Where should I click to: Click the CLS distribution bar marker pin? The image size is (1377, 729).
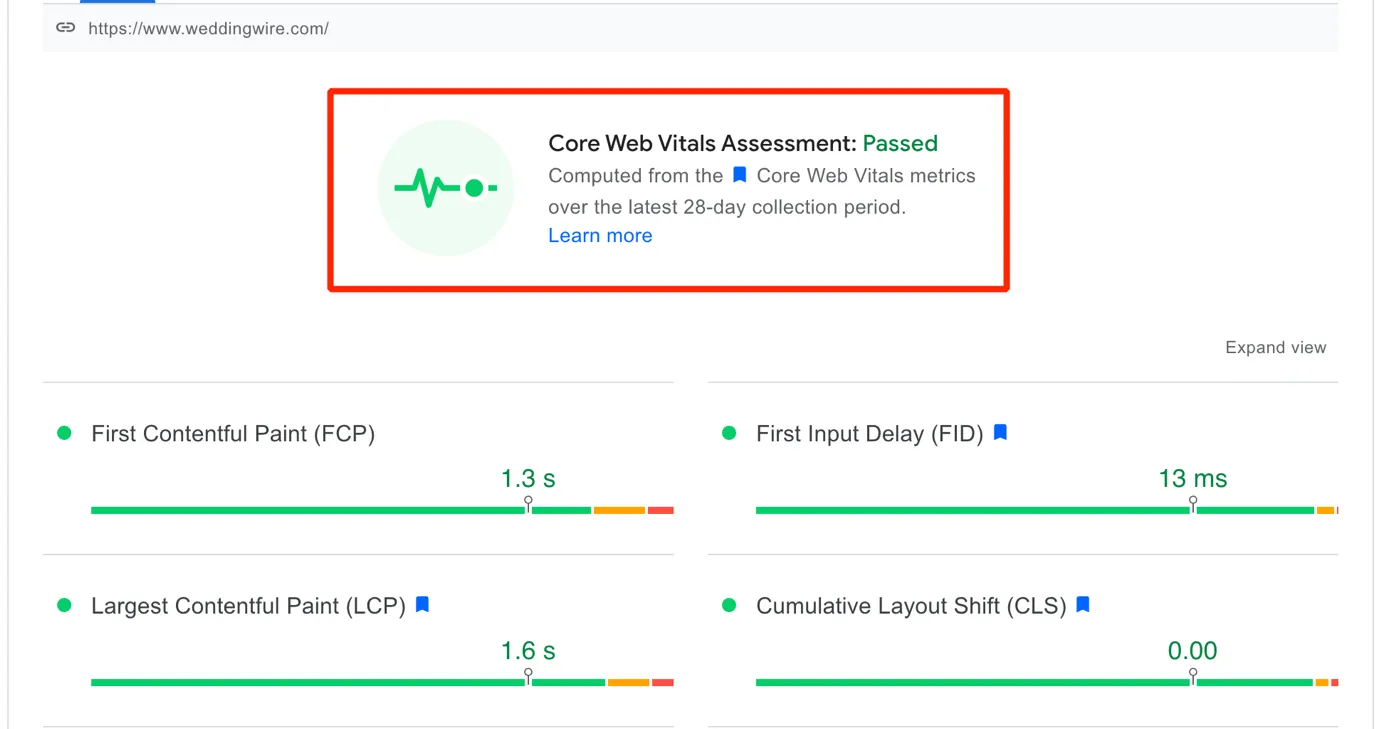pyautogui.click(x=1193, y=675)
